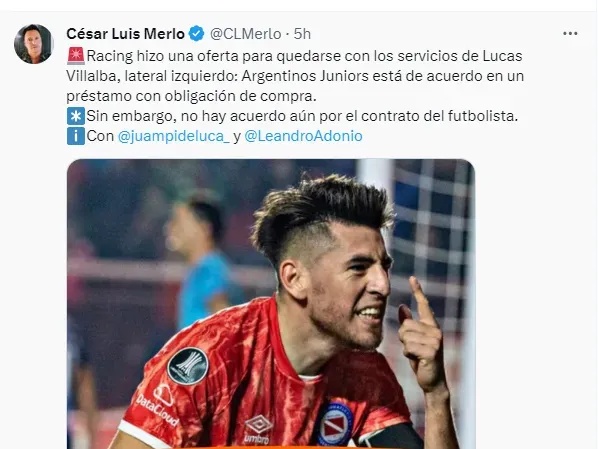Click the Umbro logo on the jersey
The height and width of the screenshot is (449, 598).
pos(258,429)
